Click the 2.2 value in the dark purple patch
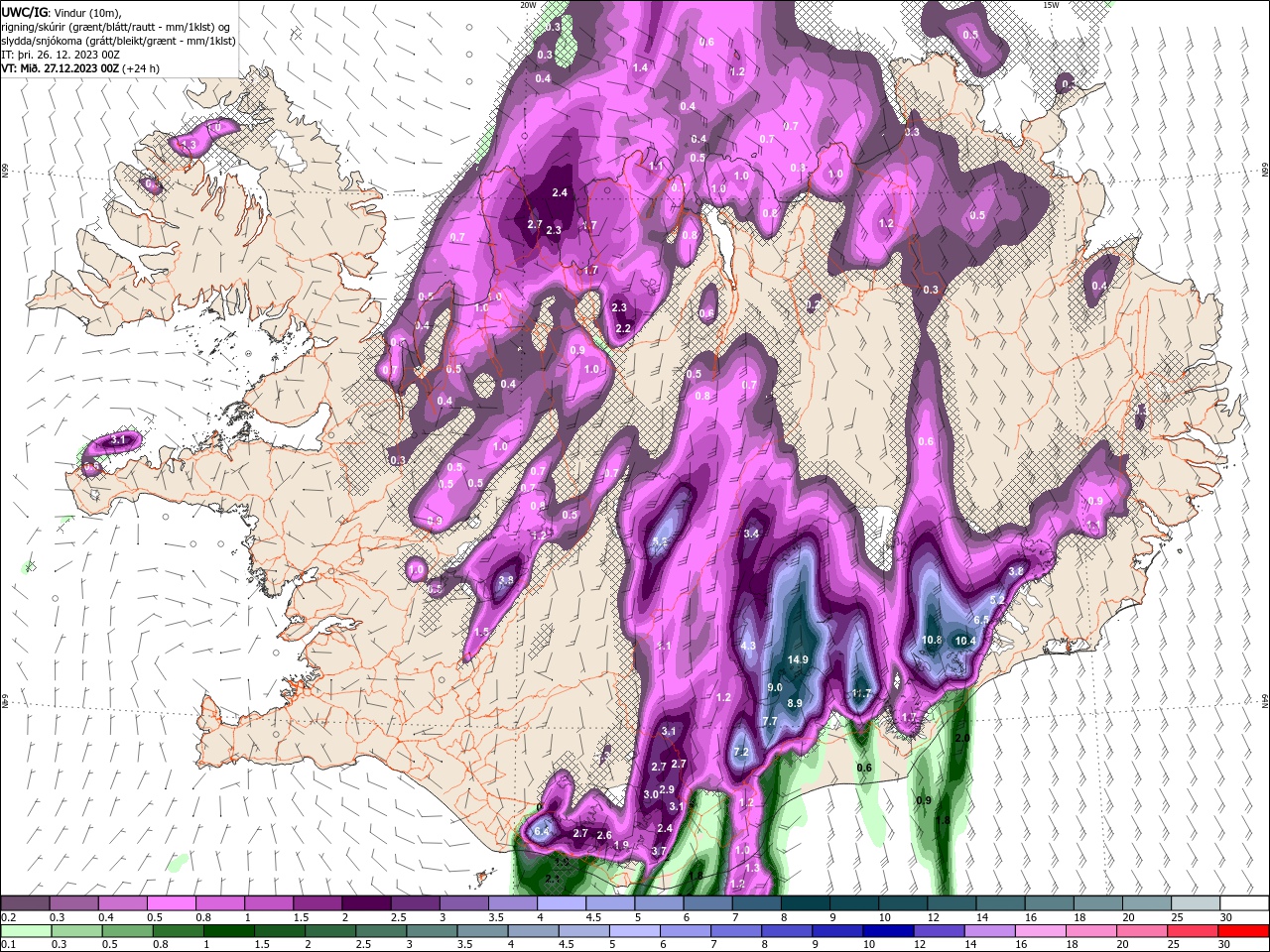1270x952 pixels. tap(623, 328)
